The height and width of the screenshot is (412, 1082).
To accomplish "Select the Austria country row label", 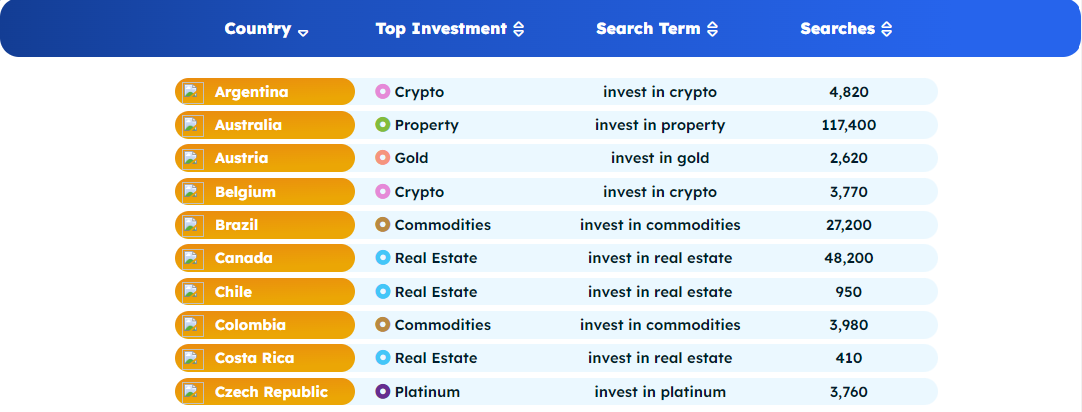I will 241,158.
